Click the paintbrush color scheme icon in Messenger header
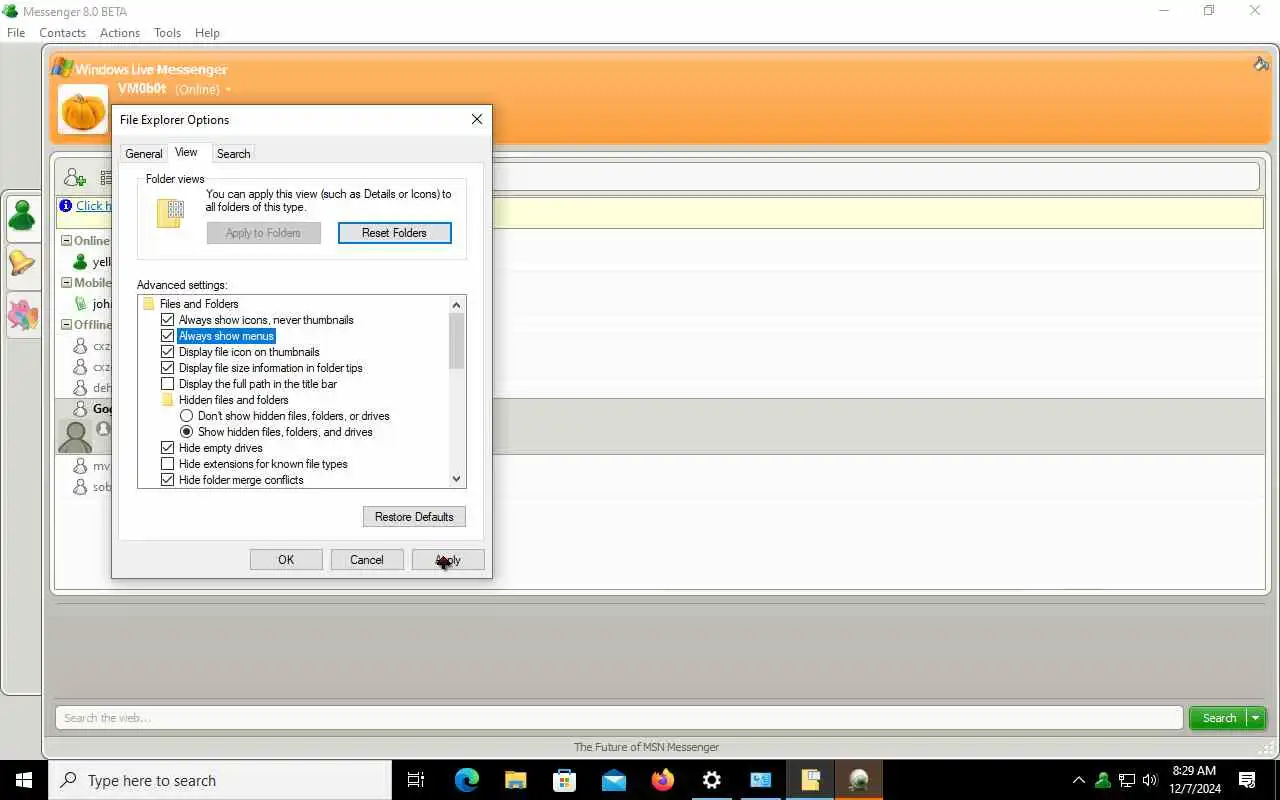The width and height of the screenshot is (1280, 800). point(1261,64)
